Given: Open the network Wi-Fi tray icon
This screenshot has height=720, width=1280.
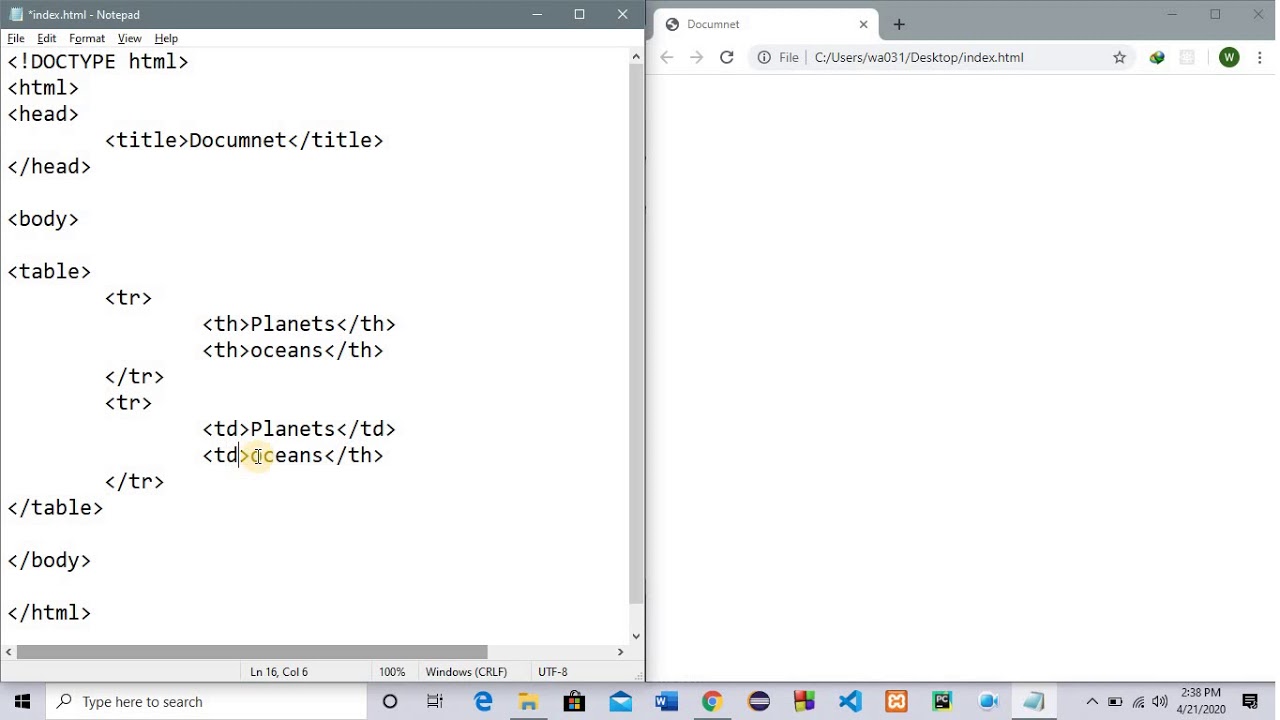Looking at the screenshot, I should click(x=1138, y=702).
